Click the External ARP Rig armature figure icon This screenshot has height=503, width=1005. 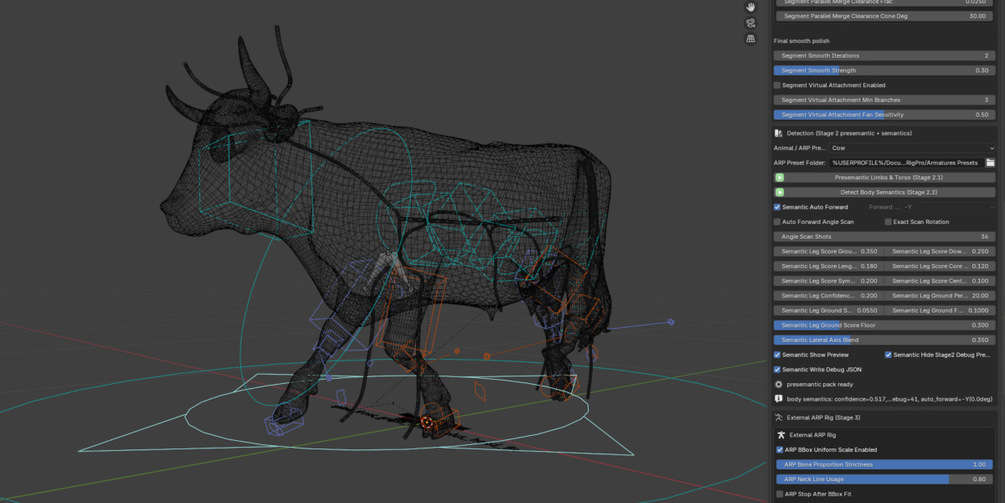coord(781,435)
